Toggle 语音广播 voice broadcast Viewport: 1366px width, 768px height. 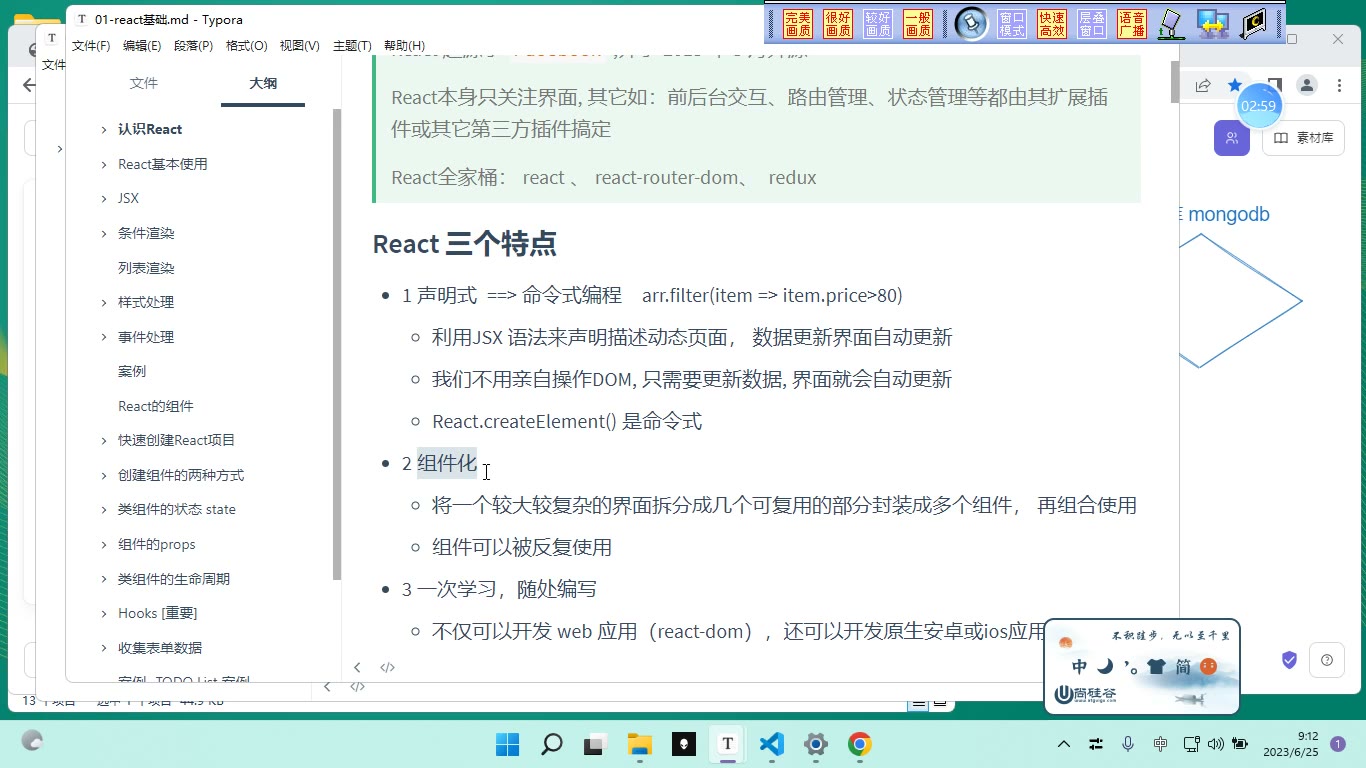pyautogui.click(x=1132, y=24)
